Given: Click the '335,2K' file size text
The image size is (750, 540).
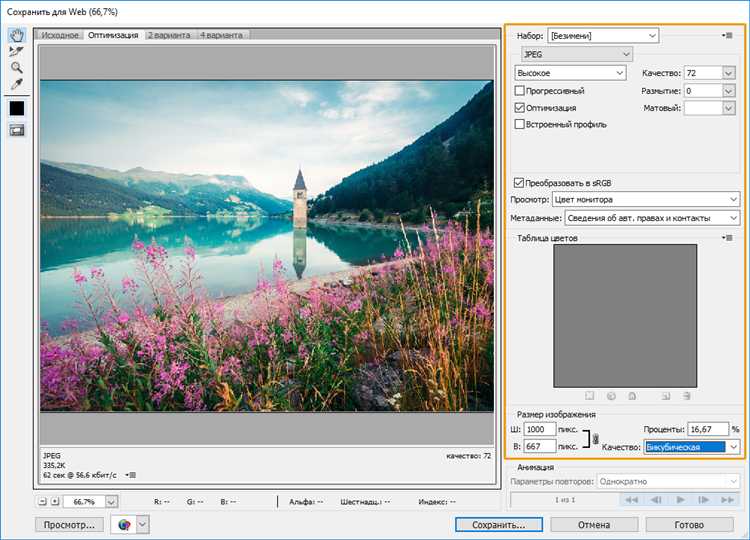Looking at the screenshot, I should [x=54, y=465].
